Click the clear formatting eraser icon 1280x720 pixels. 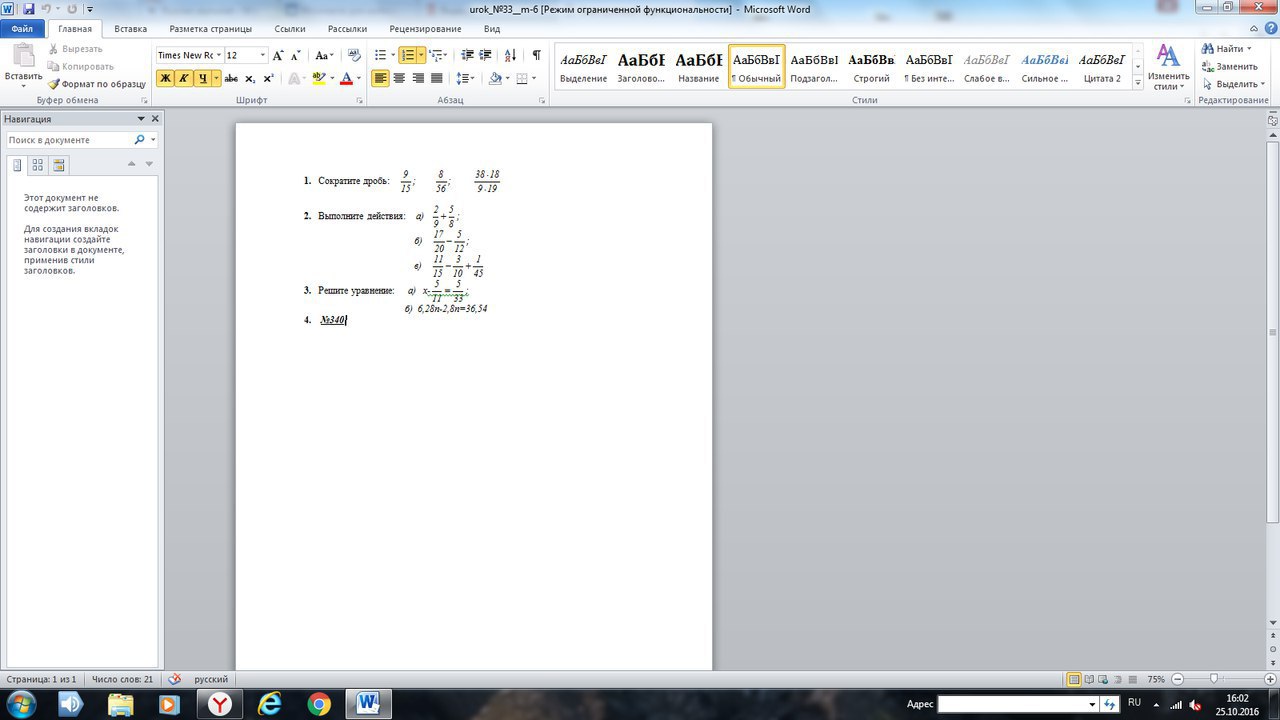point(354,55)
